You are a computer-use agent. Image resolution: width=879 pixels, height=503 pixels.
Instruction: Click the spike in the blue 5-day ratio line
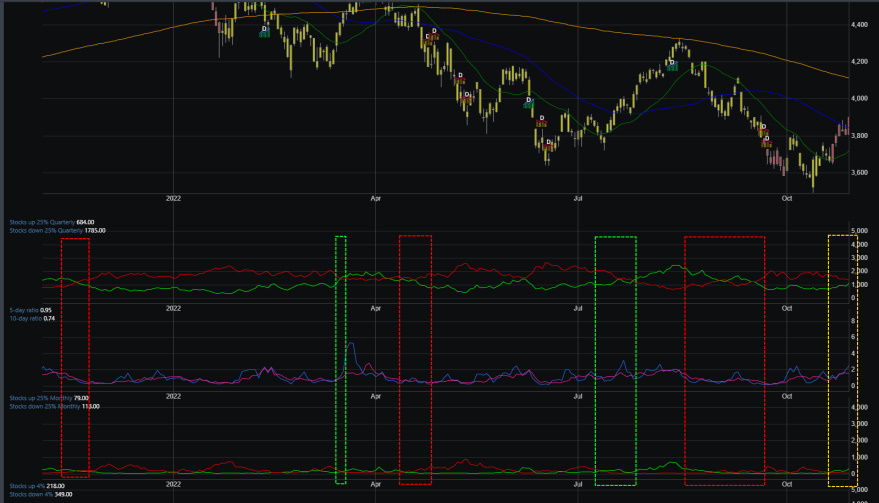[351, 344]
